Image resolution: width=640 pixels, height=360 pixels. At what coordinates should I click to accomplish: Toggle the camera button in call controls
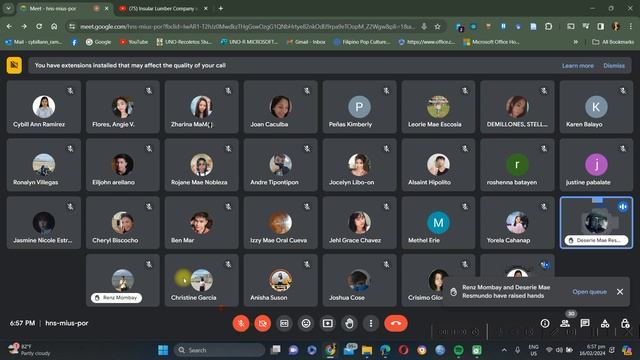point(263,323)
